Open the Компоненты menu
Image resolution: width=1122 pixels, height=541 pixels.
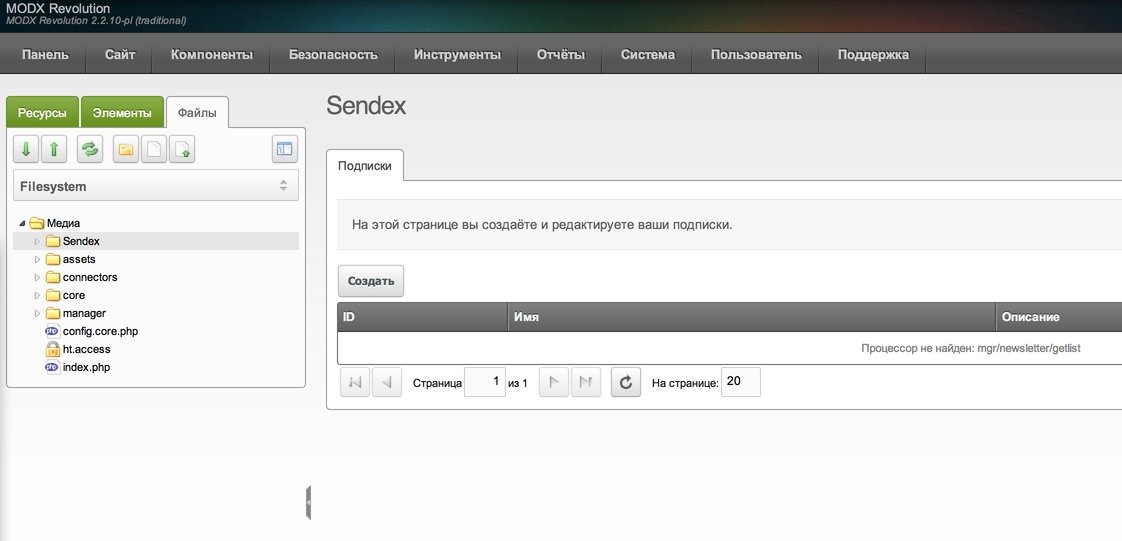pos(211,55)
